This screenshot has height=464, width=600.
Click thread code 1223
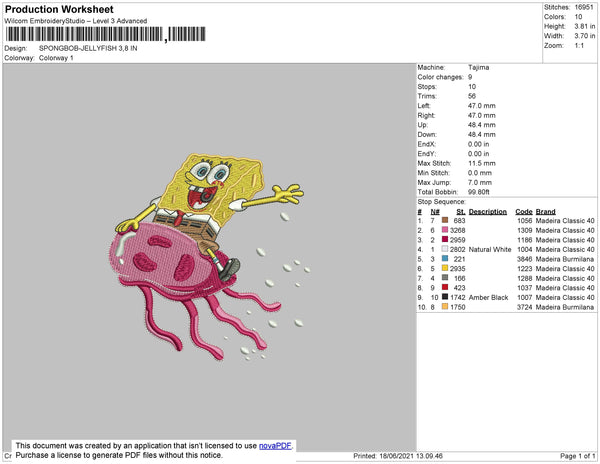(x=524, y=269)
